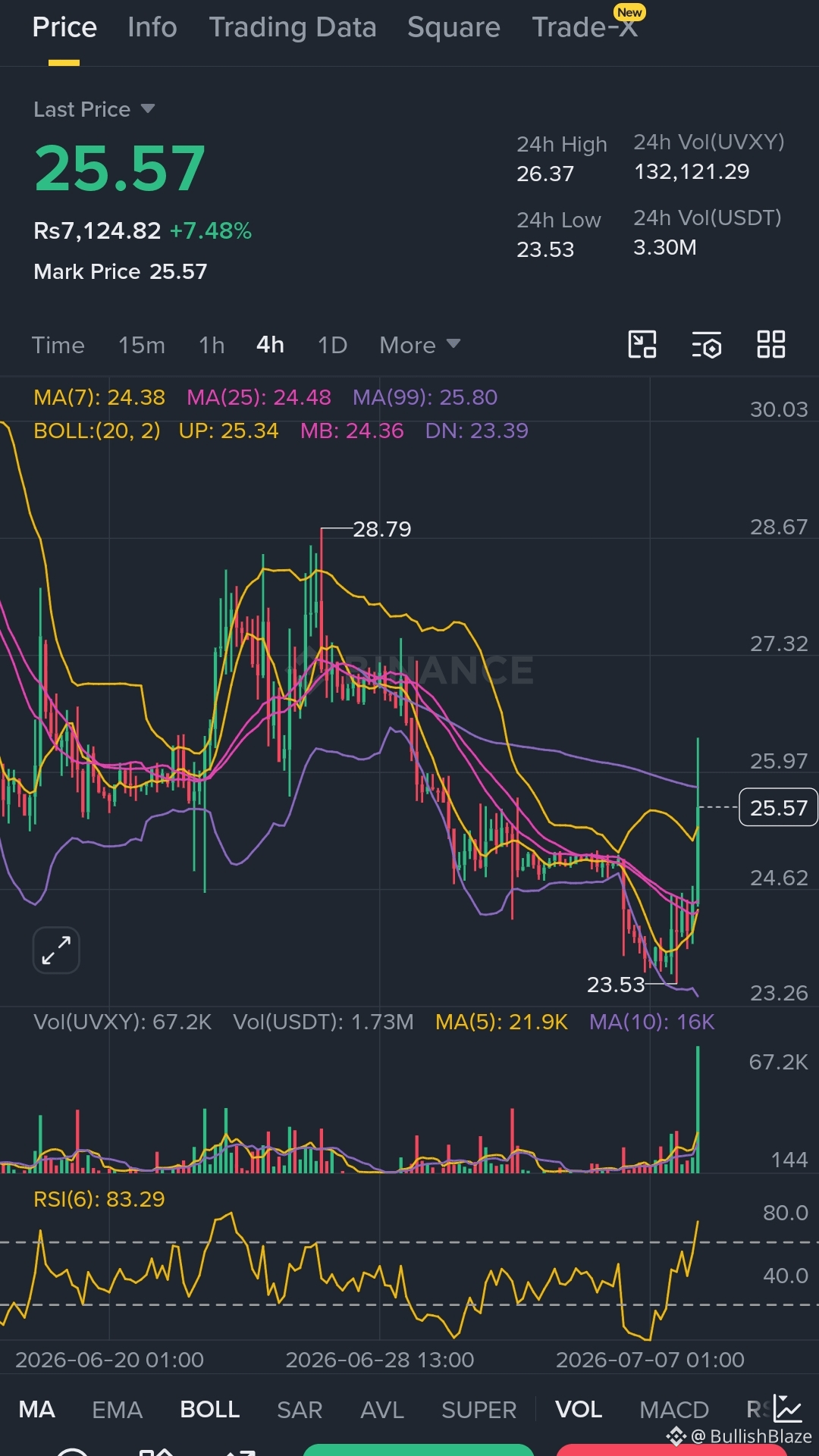Open chart settings list icon
Viewport: 819px width, 1456px height.
click(707, 345)
